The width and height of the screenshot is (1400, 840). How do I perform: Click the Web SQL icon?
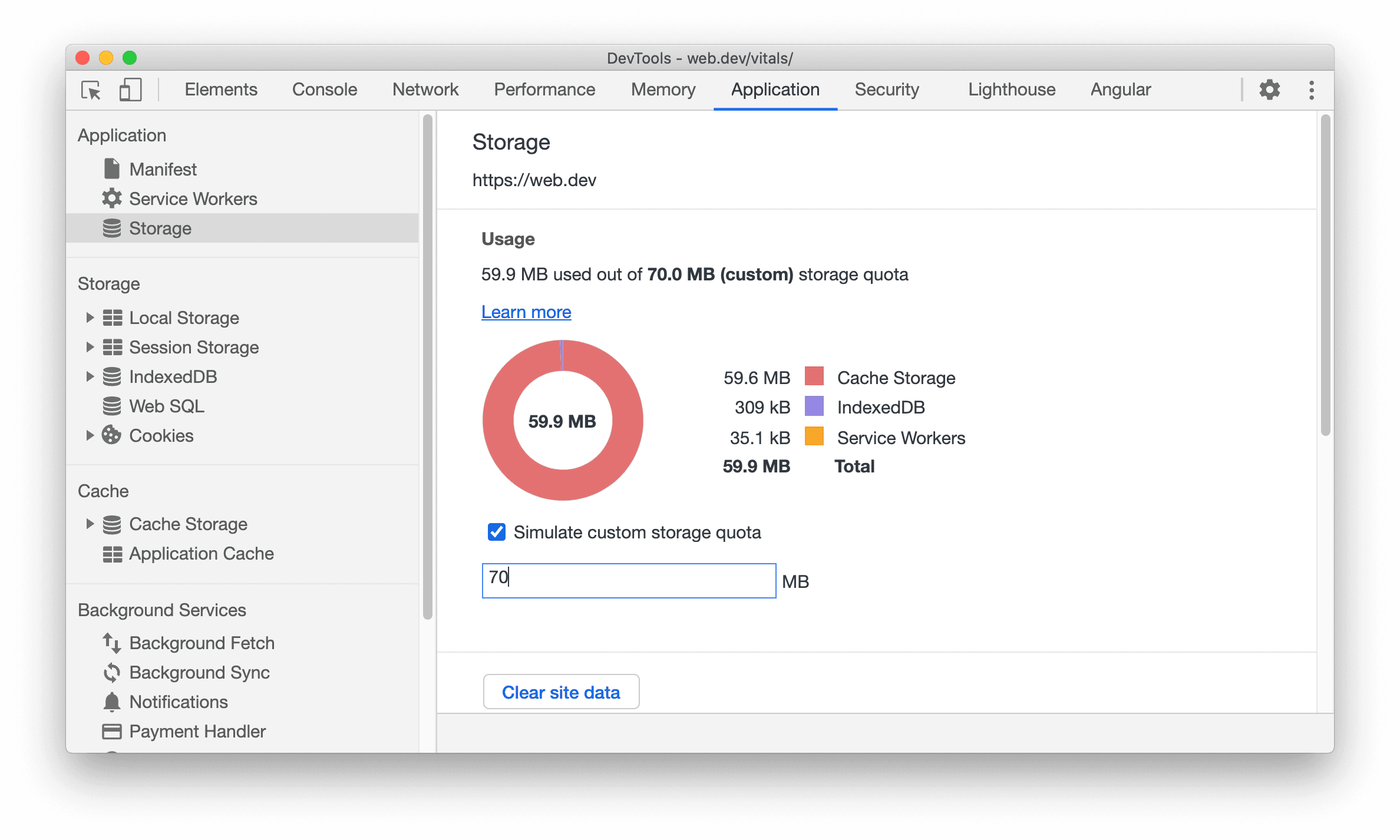point(113,406)
